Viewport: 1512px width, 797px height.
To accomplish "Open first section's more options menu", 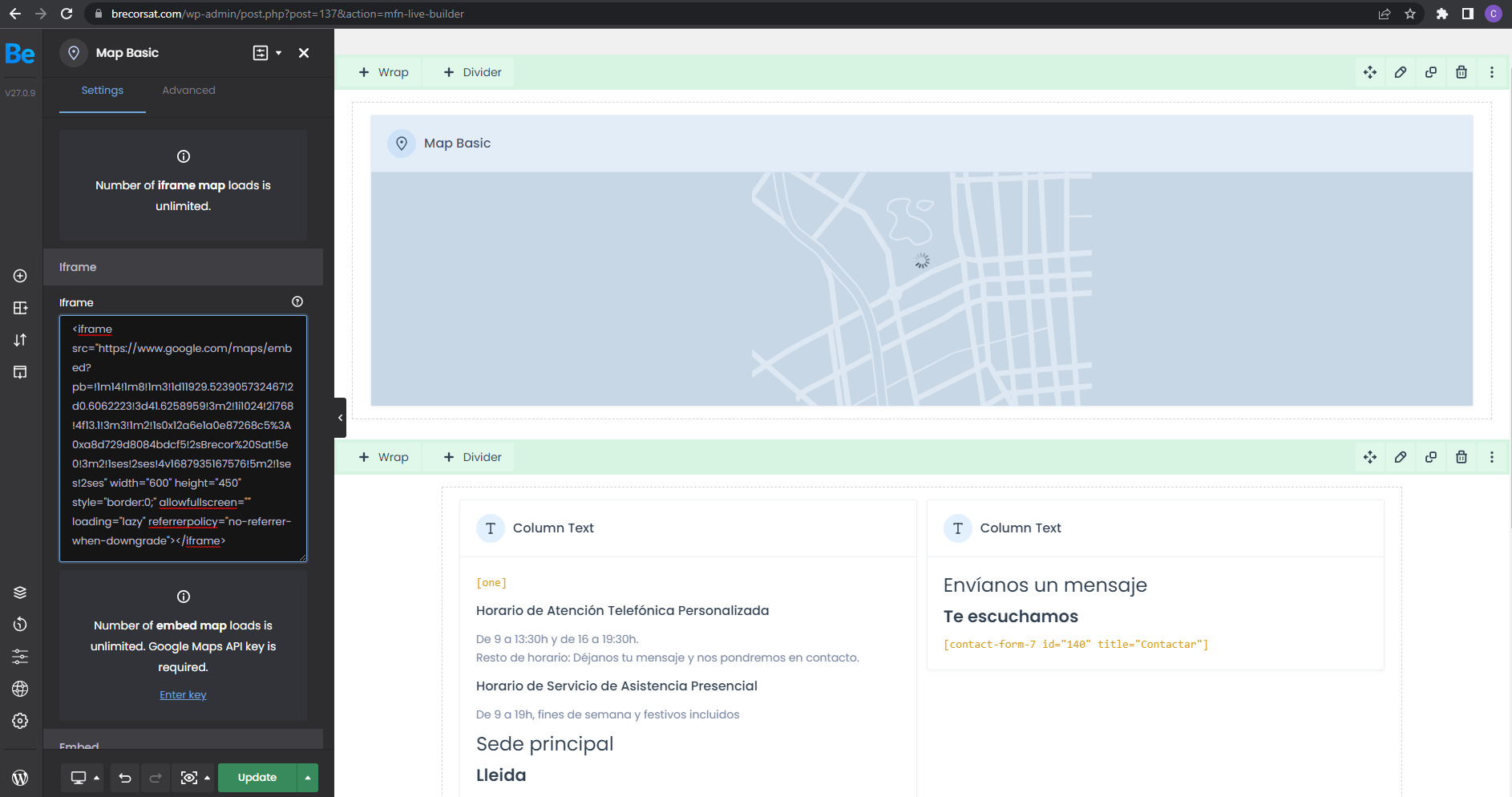I will tap(1492, 72).
